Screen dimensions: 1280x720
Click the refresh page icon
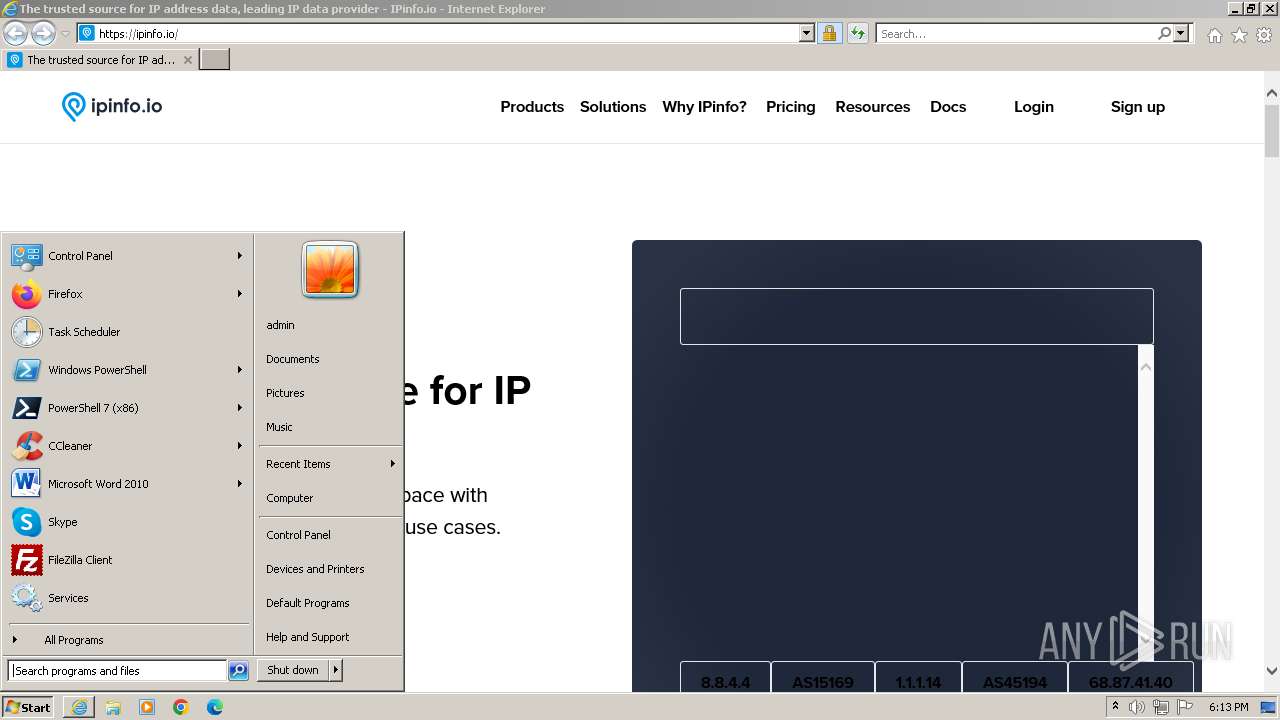tap(857, 33)
